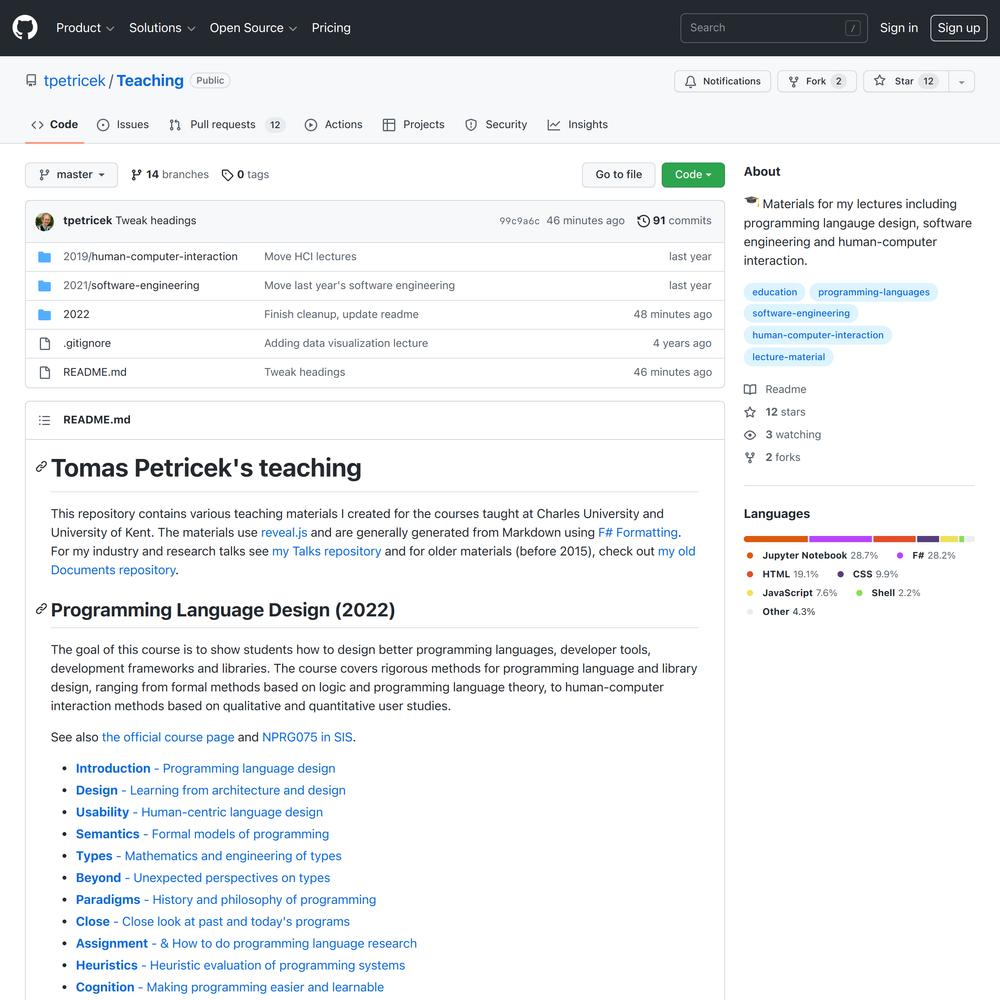Screen dimensions: 1000x1000
Task: Click the star icon next to 12 stars
Action: (x=750, y=412)
